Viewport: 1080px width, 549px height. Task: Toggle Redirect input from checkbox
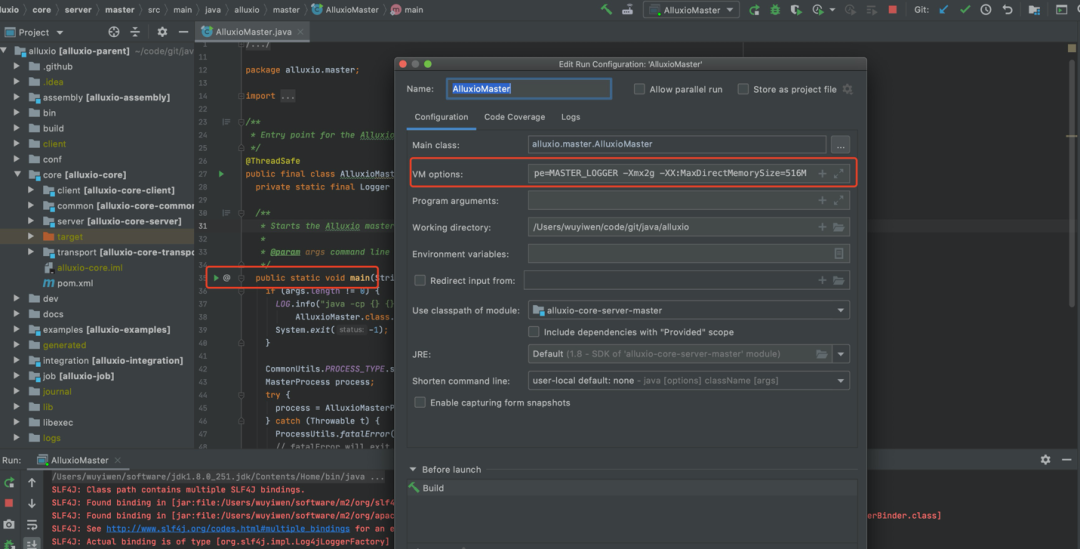click(419, 280)
